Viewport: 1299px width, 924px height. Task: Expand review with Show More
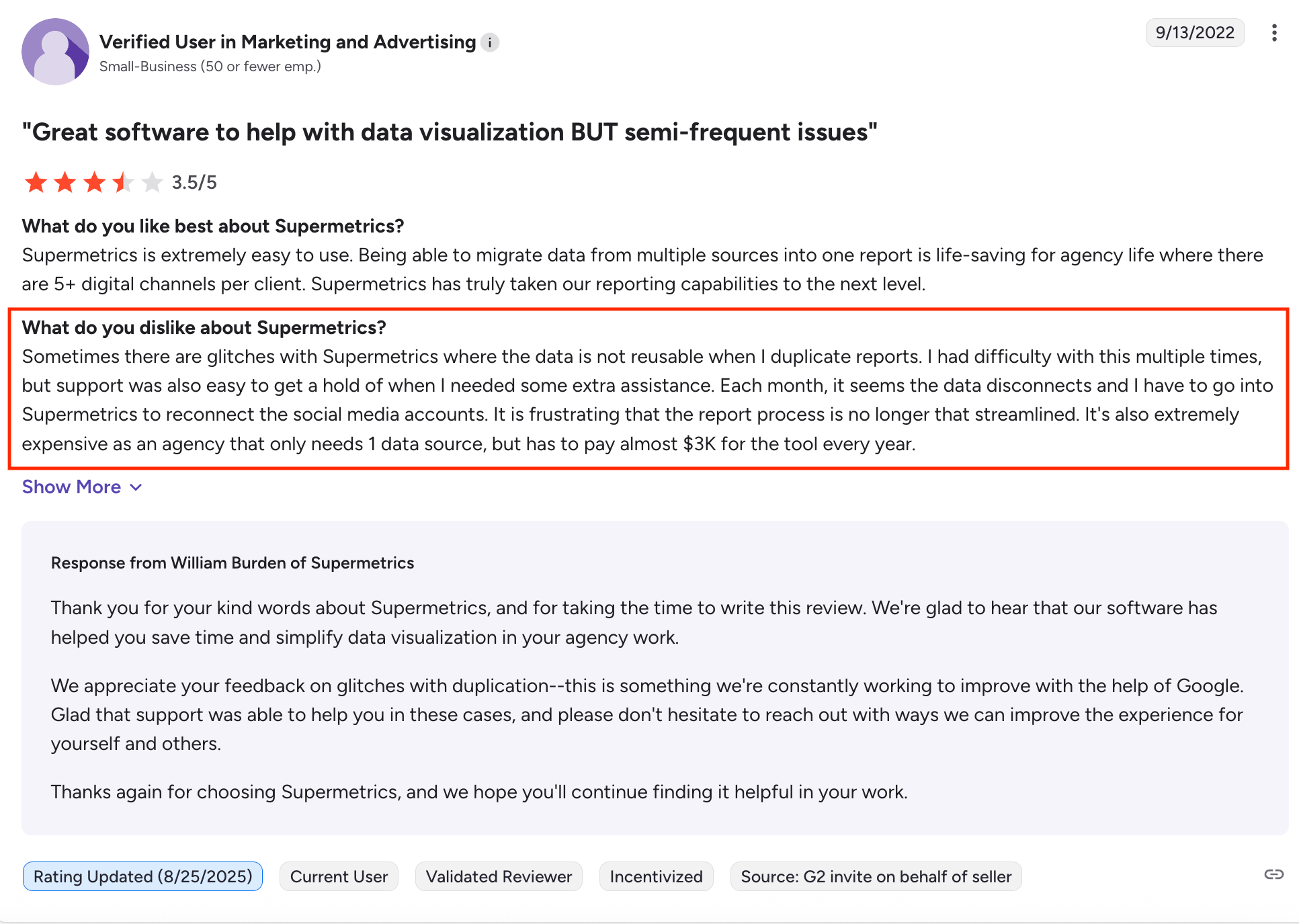pos(72,487)
